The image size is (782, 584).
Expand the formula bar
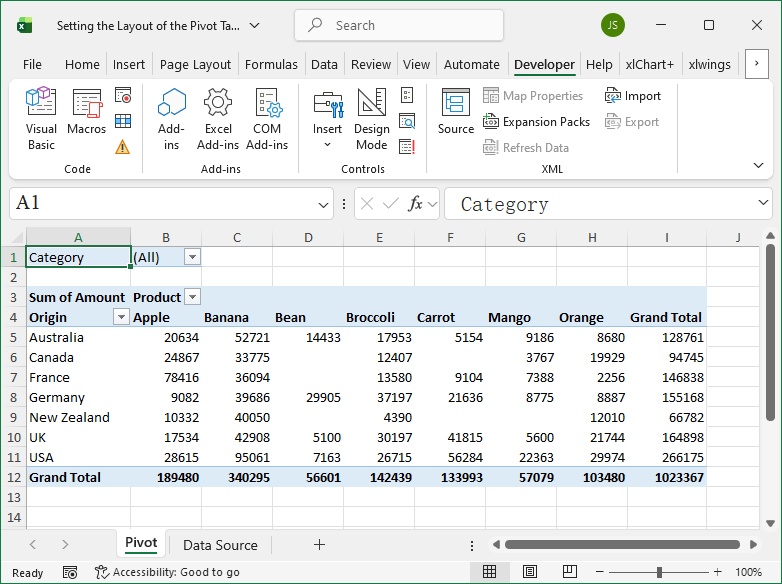763,202
